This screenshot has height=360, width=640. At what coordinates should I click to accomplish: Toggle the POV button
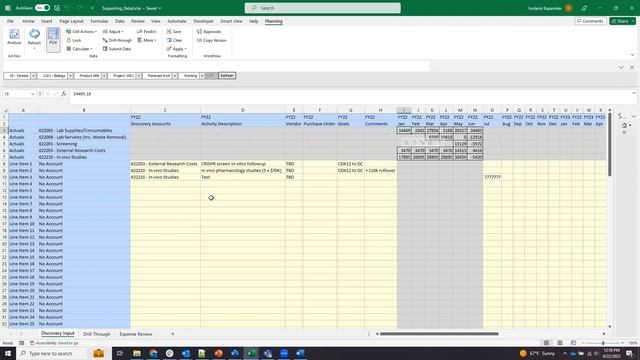(x=53, y=40)
